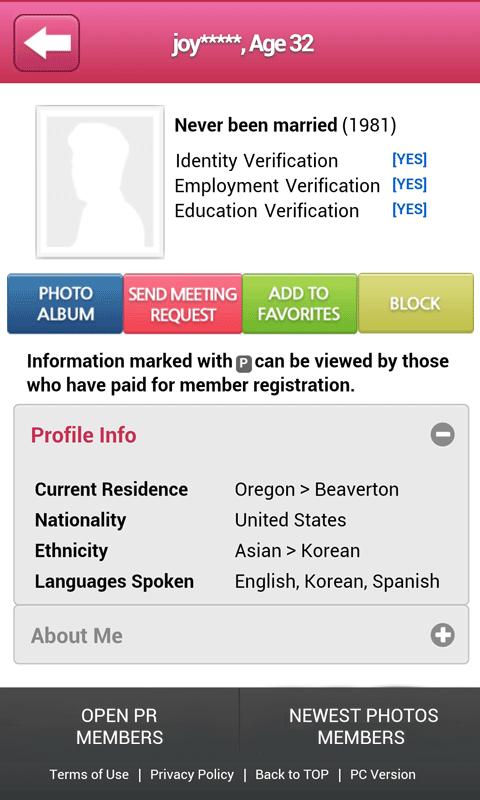Collapse Profile Info with minus icon

pos(442,435)
